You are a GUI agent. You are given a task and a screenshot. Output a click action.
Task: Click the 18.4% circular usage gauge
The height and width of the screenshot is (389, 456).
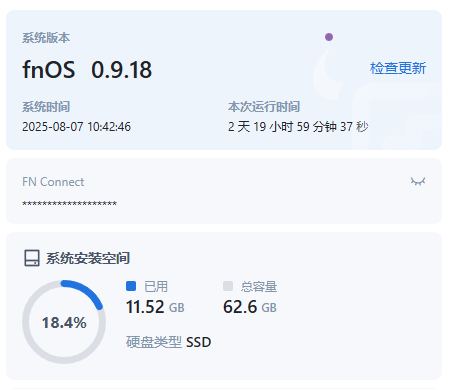click(x=64, y=322)
